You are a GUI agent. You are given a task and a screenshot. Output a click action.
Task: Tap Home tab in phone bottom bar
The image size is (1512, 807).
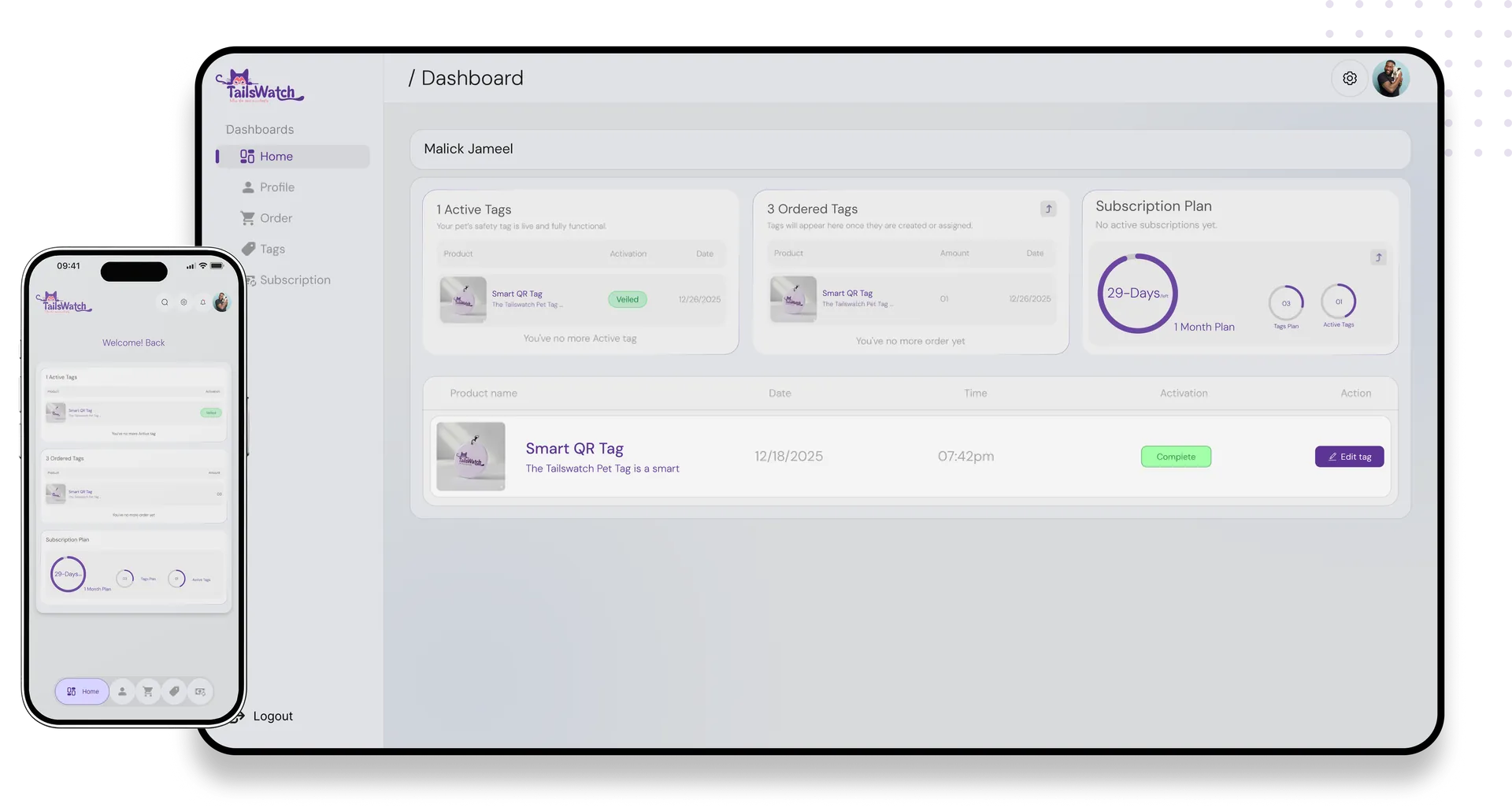coord(82,692)
